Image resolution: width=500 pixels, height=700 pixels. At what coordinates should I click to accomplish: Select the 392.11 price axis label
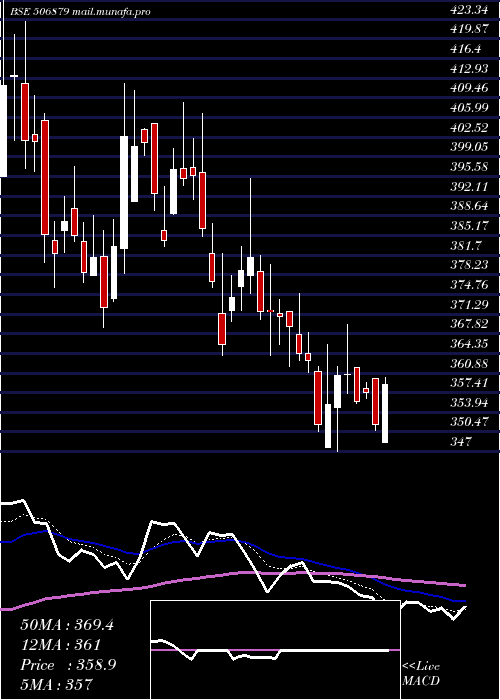469,187
